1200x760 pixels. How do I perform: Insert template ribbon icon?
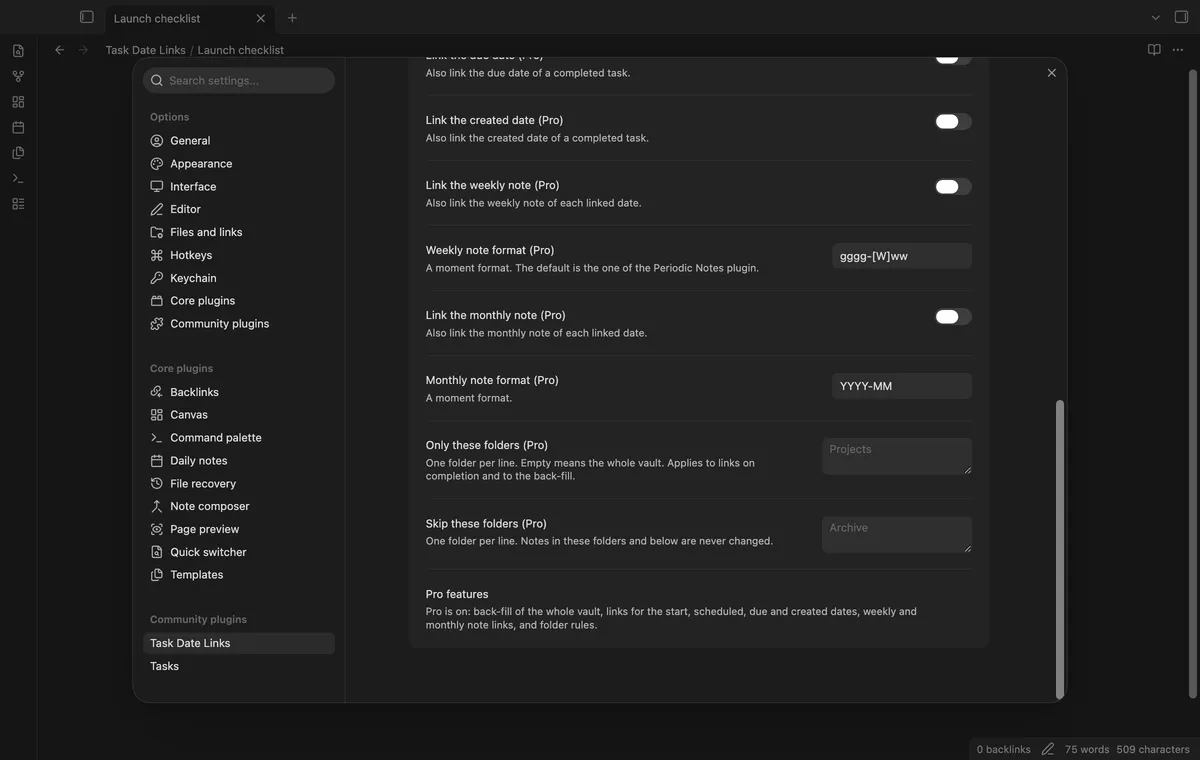click(x=18, y=153)
